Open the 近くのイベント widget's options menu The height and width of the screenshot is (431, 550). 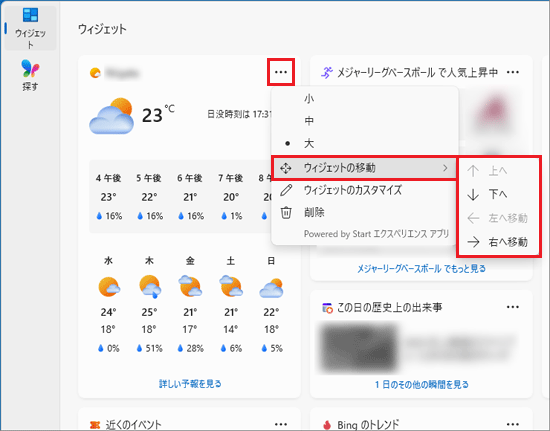tap(281, 424)
